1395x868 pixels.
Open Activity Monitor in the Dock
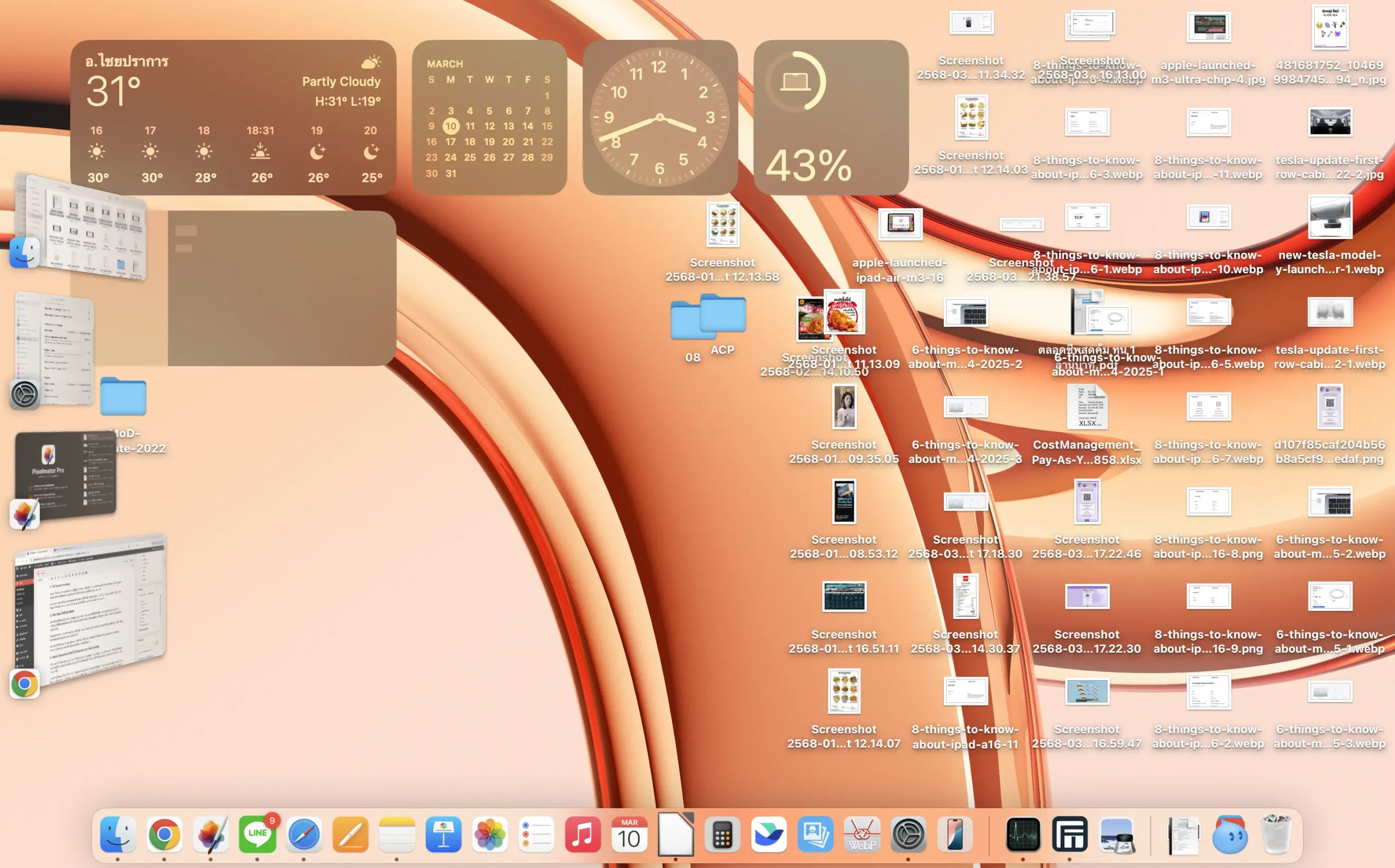(1023, 834)
